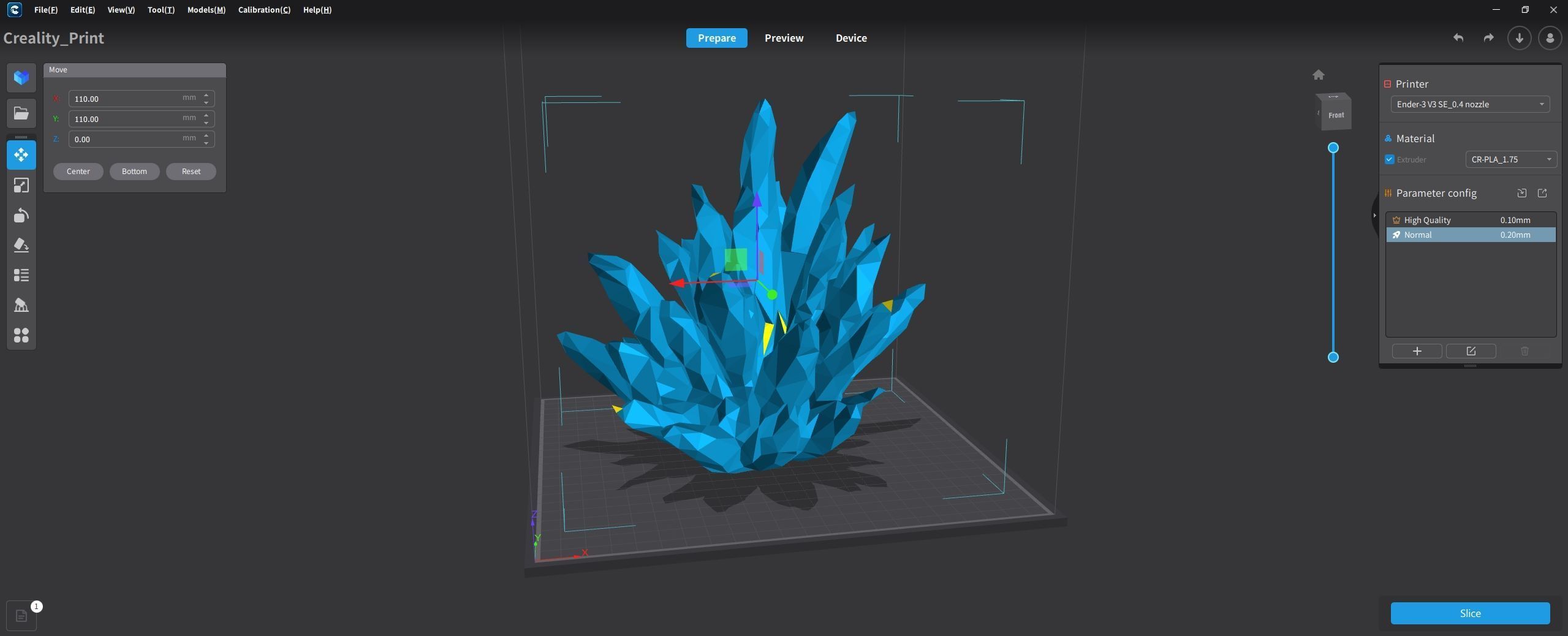
Task: Open the user account icon
Action: click(x=1550, y=38)
